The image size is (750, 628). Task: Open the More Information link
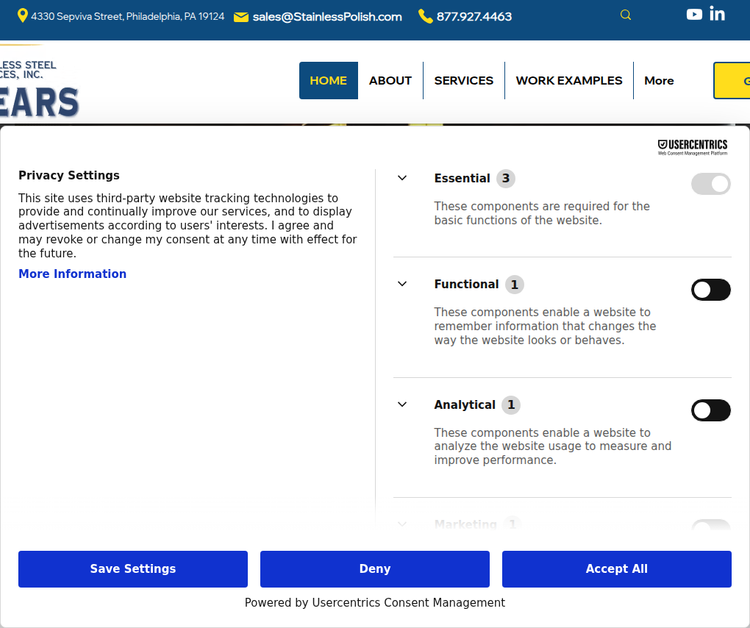point(72,274)
